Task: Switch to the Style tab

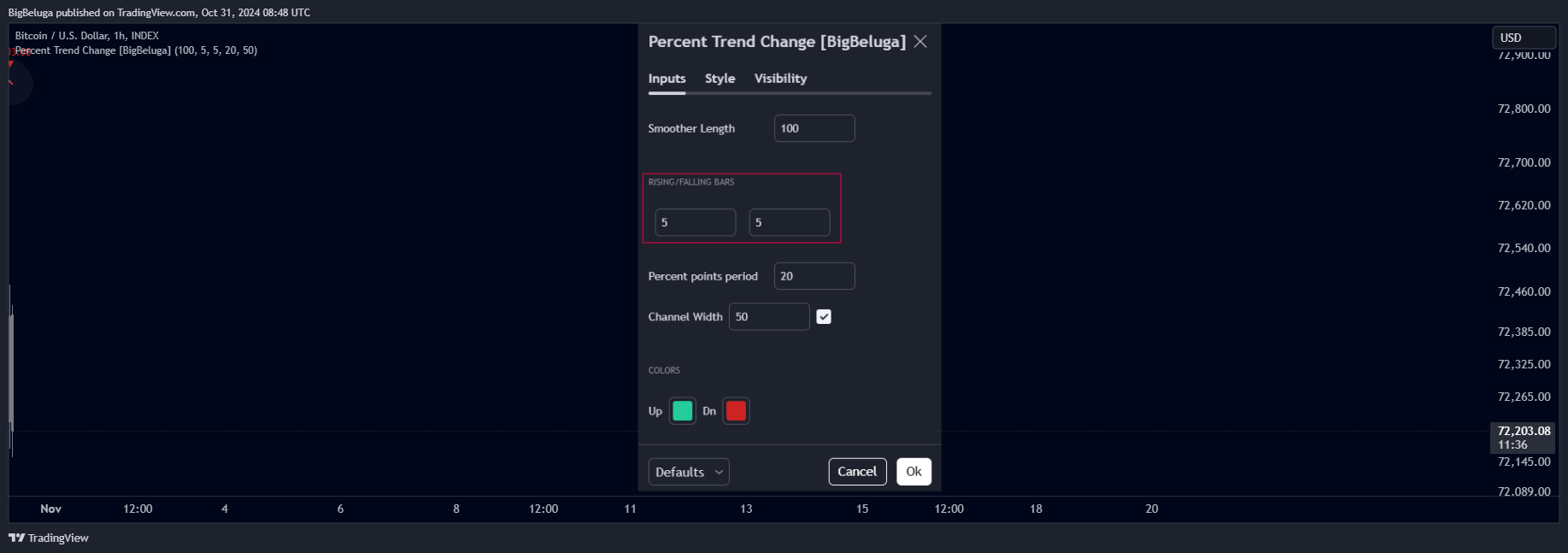Action: coord(719,79)
